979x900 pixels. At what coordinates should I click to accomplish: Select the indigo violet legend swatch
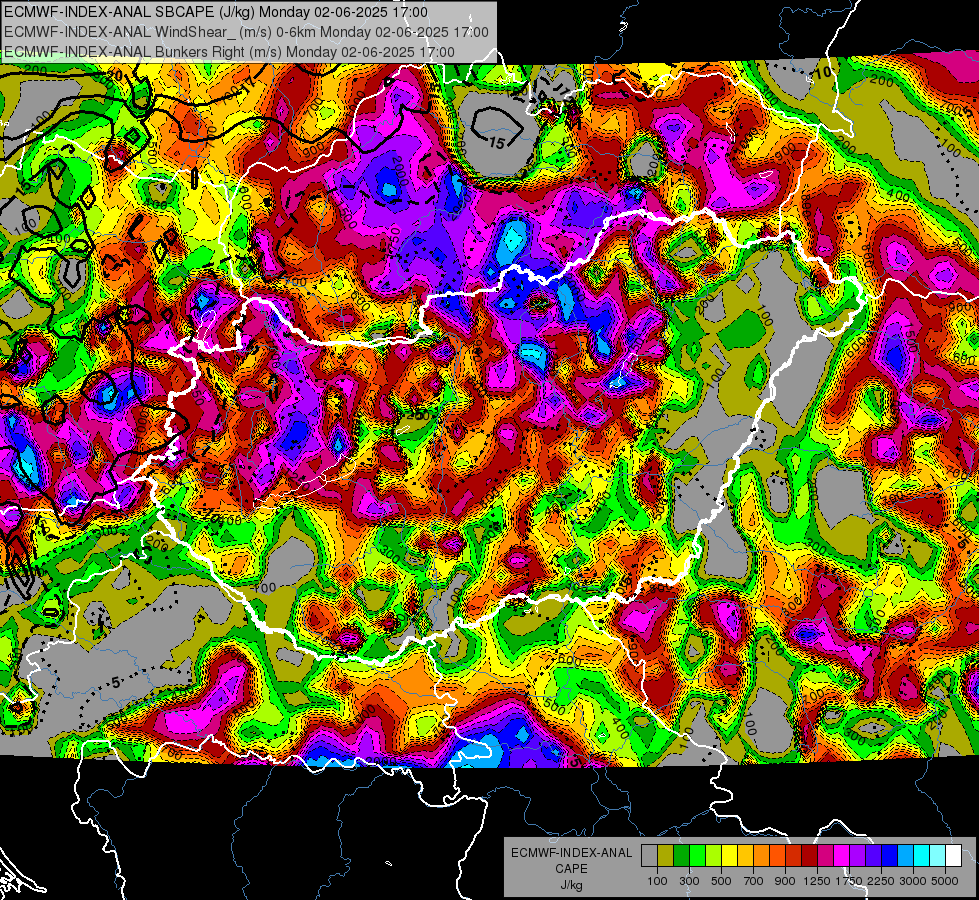pyautogui.click(x=874, y=855)
